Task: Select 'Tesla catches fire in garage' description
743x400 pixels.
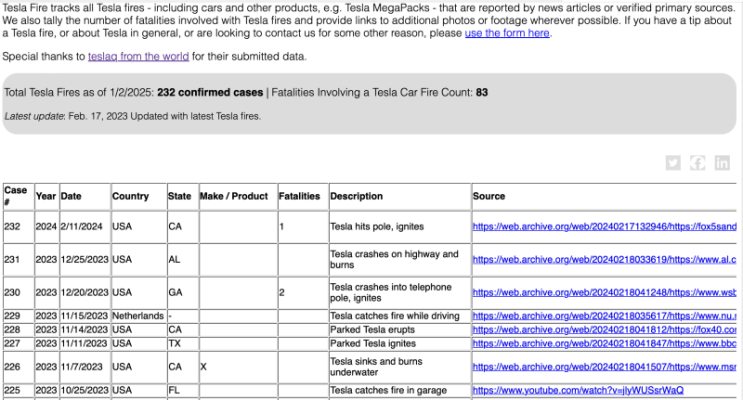Action: 389,390
